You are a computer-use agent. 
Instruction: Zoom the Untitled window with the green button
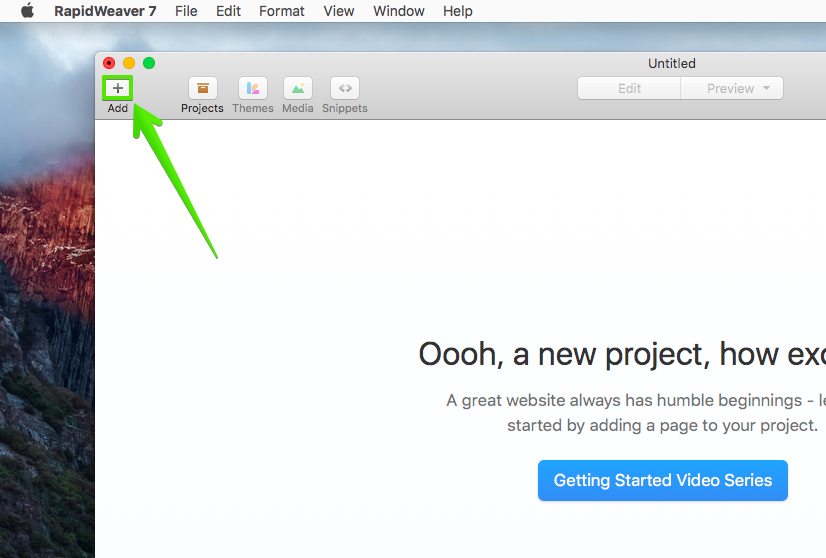(x=149, y=63)
